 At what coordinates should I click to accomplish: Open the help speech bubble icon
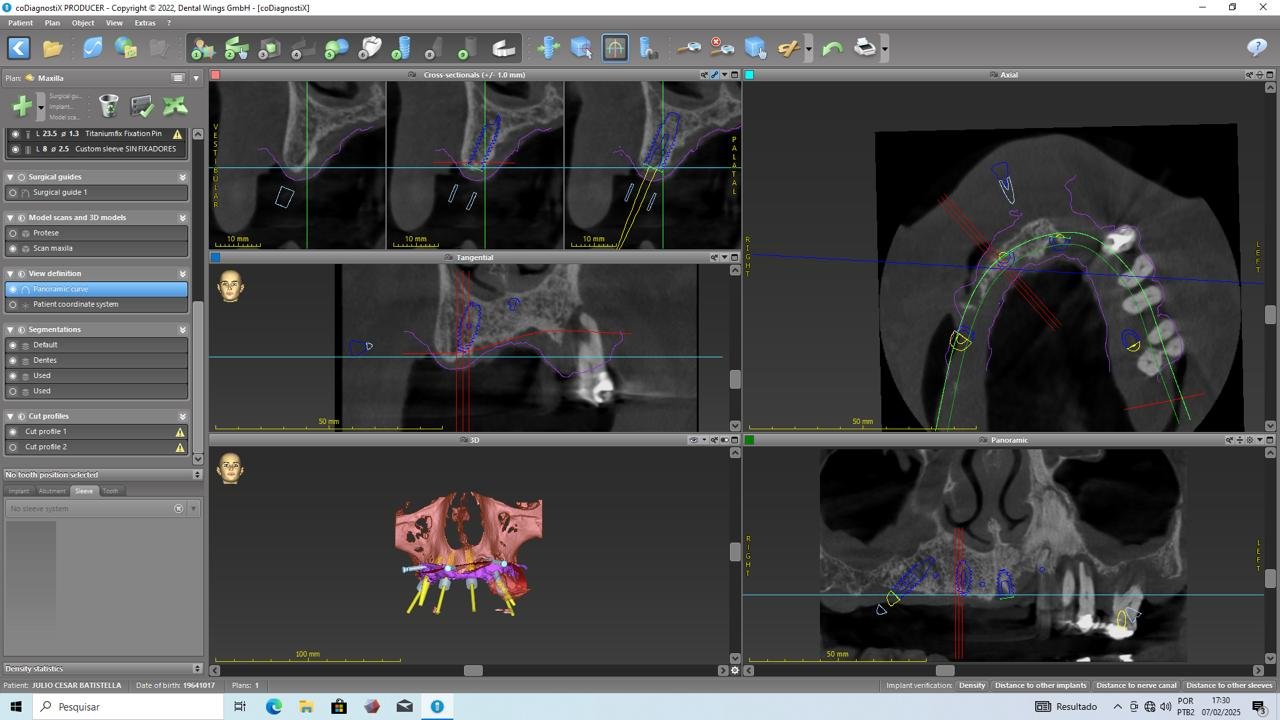point(1257,47)
